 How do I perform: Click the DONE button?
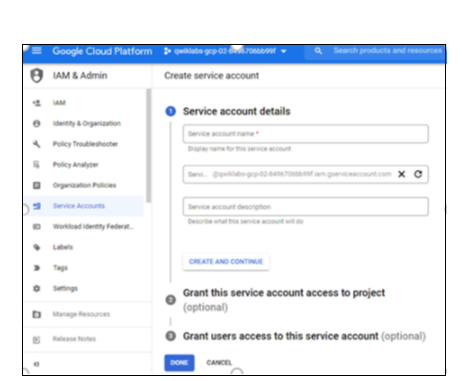click(179, 363)
